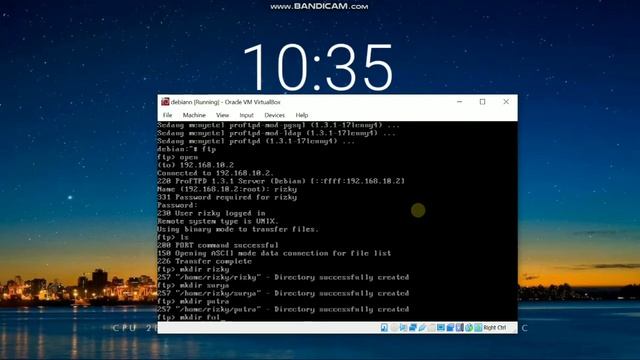
Task: Click the '200 PORT command successful' line
Action: (218, 245)
